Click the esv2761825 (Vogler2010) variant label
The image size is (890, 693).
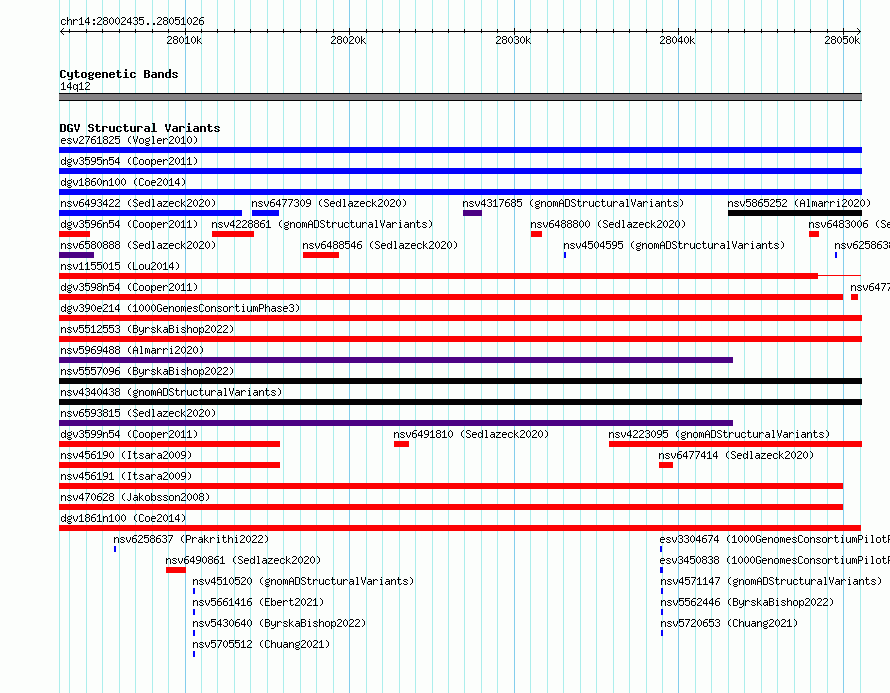tap(129, 140)
